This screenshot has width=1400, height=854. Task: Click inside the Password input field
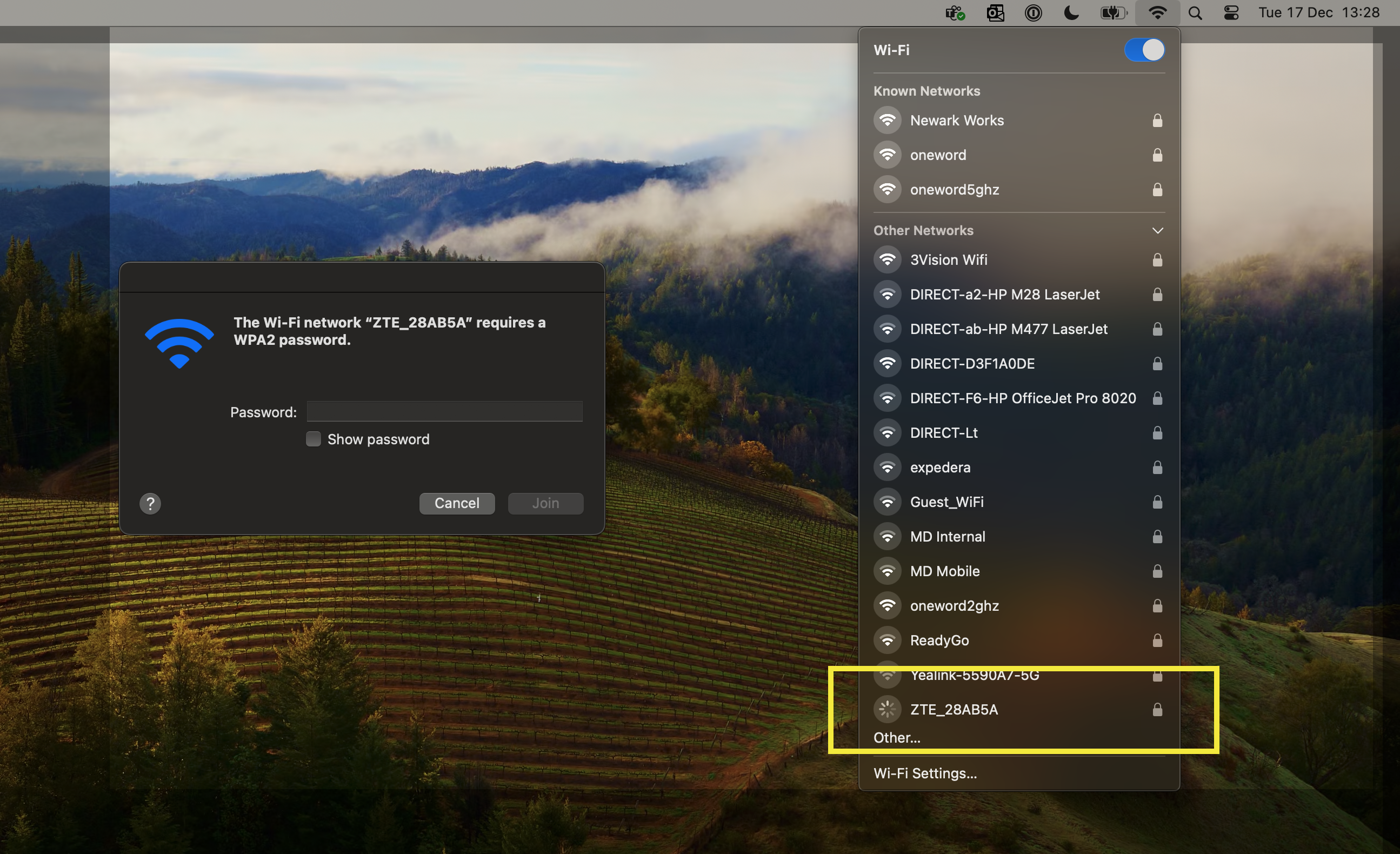444,411
